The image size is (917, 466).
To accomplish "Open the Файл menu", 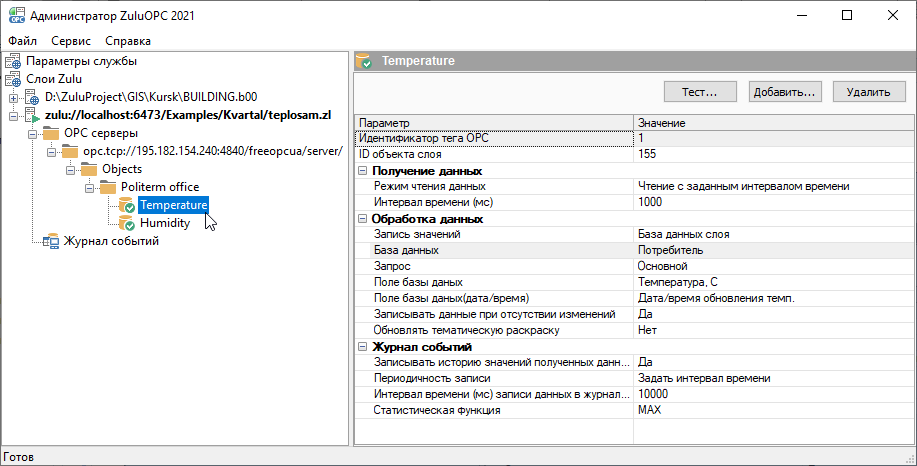I will point(20,41).
